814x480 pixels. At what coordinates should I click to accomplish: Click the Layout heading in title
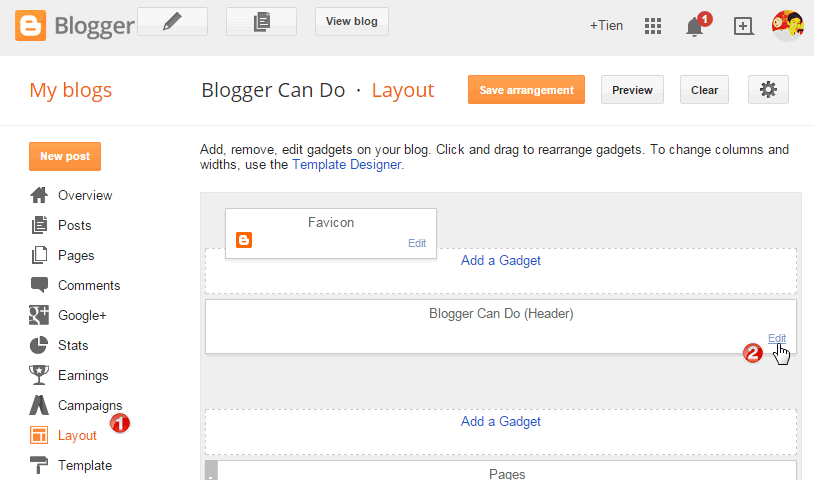tap(402, 90)
